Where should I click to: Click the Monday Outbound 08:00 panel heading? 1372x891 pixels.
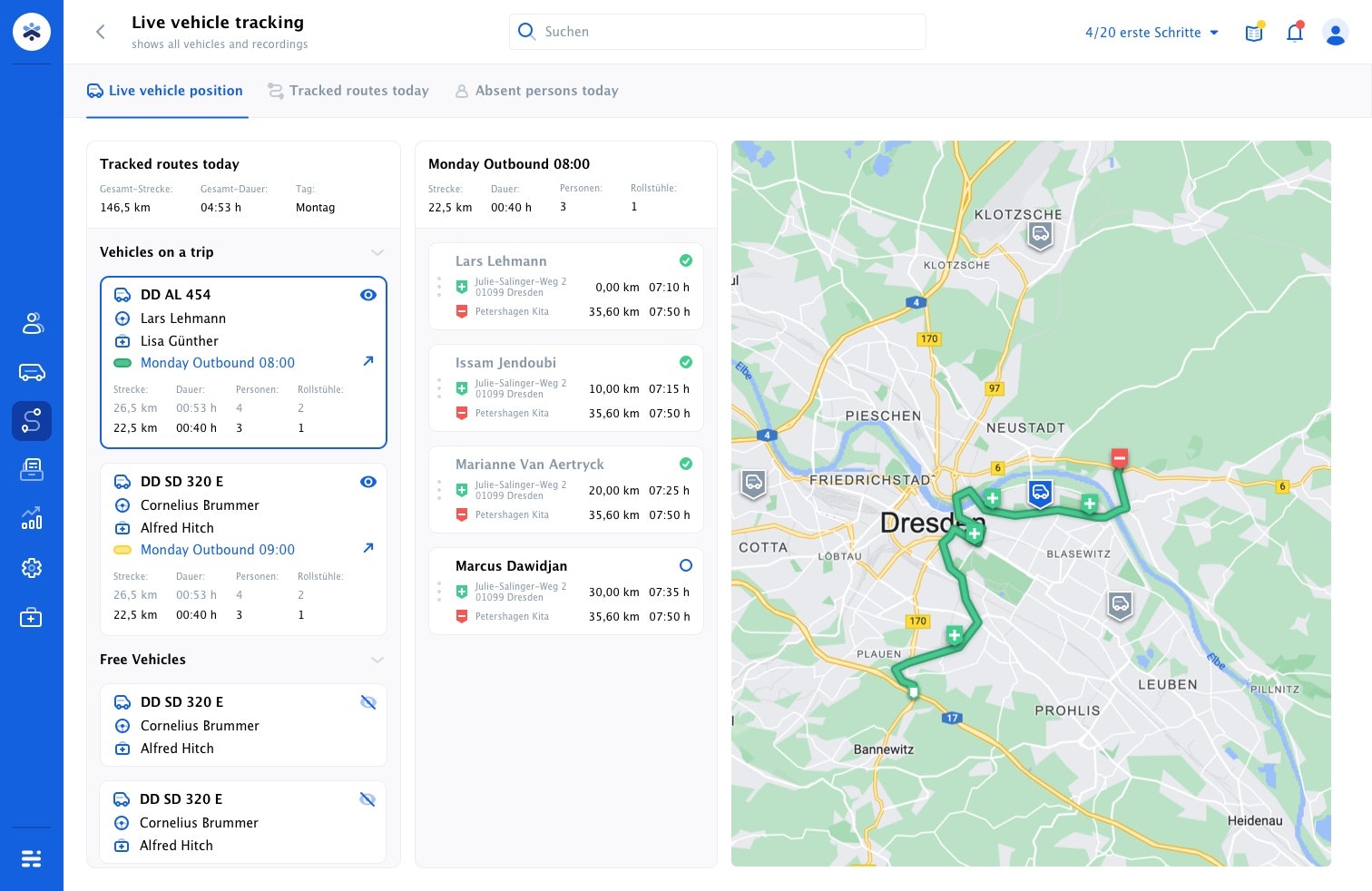[x=509, y=164]
